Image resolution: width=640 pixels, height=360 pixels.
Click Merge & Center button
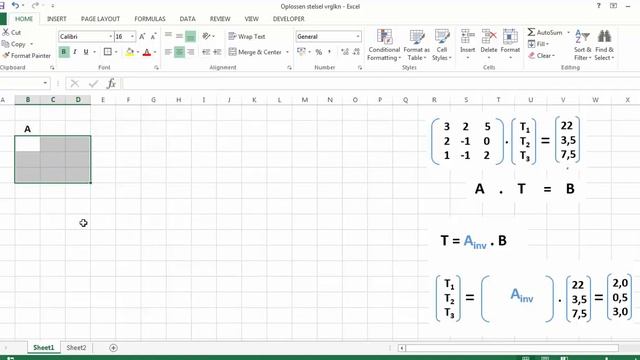(x=255, y=52)
